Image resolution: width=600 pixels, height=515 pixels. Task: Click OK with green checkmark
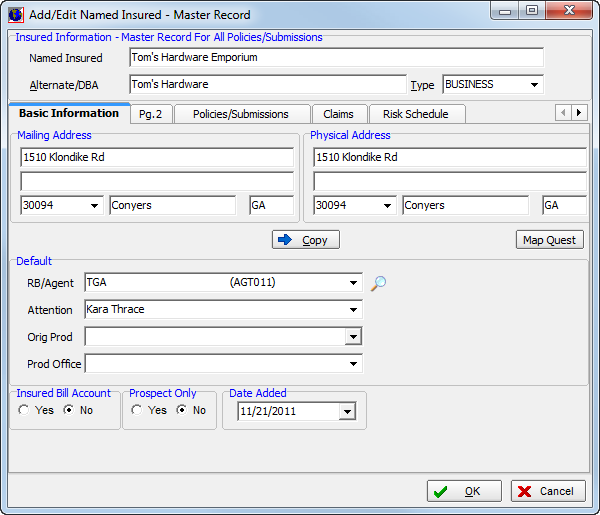[x=464, y=491]
